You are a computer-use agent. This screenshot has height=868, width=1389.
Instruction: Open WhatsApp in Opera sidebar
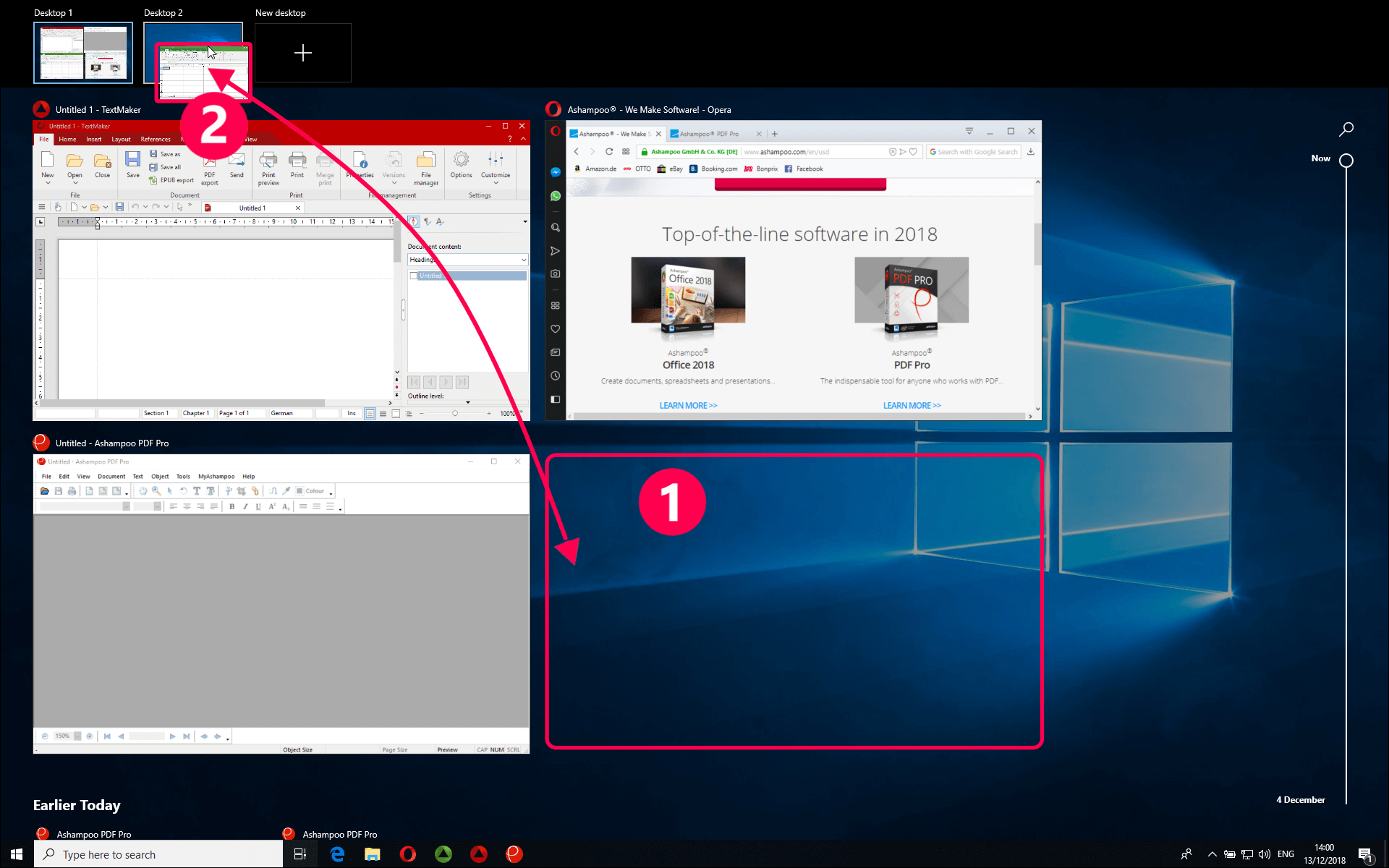coord(556,196)
